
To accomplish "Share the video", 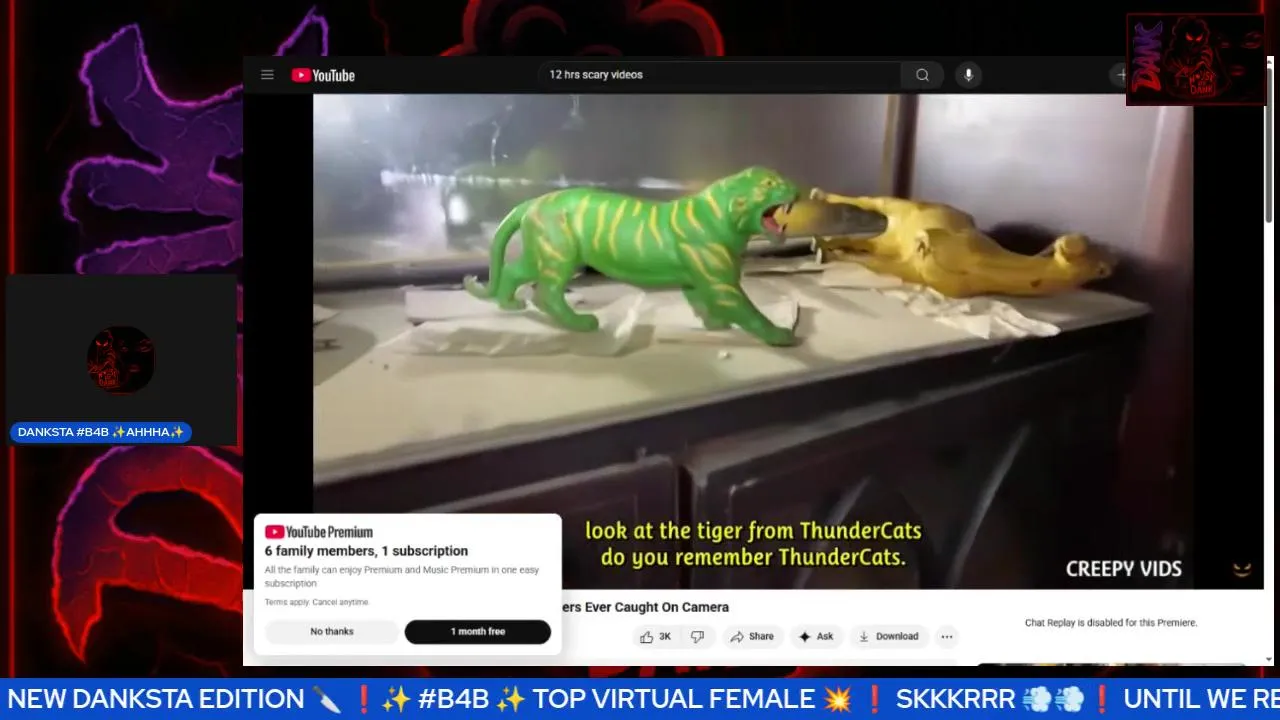I will [752, 636].
